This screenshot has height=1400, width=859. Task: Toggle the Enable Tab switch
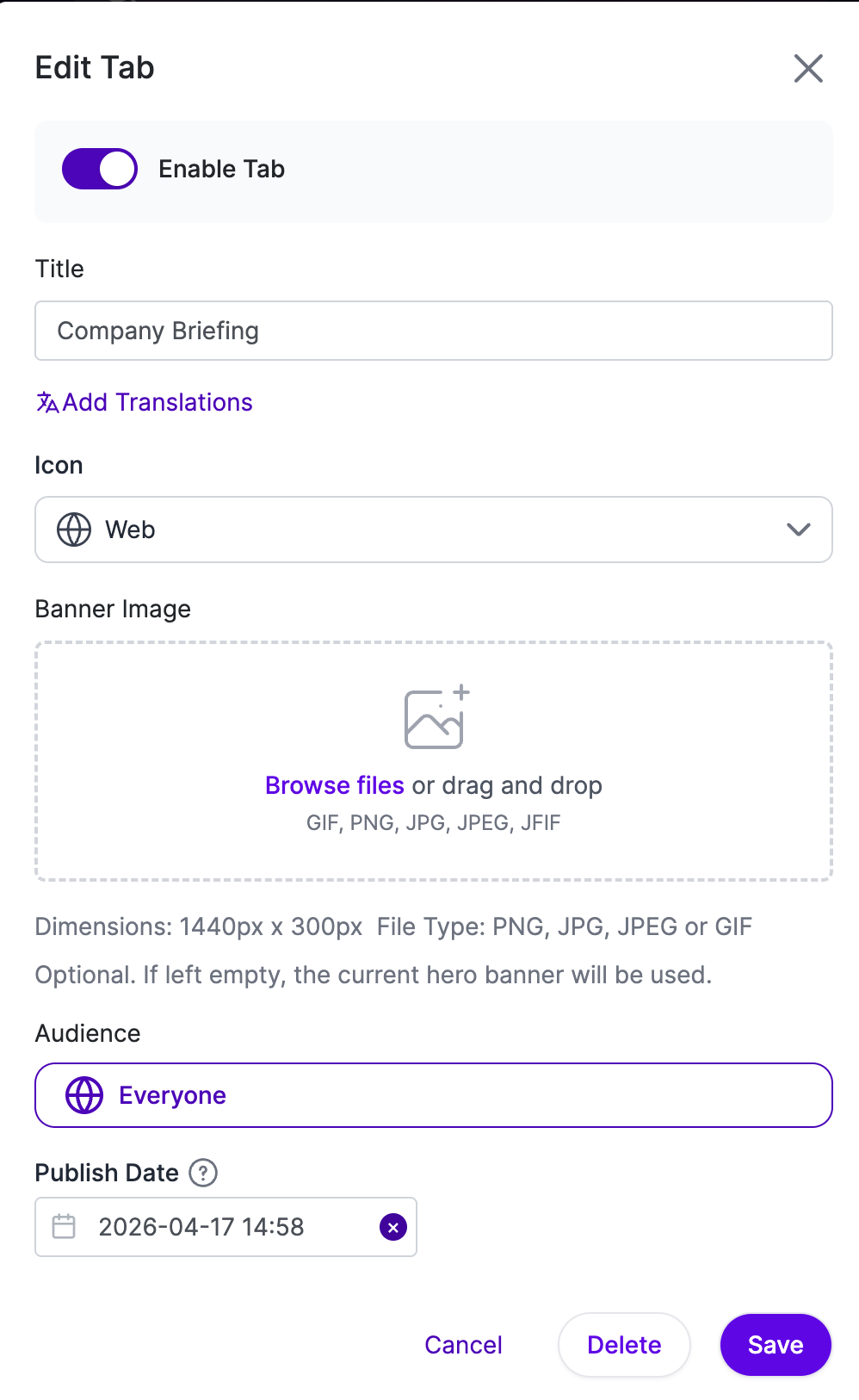(100, 169)
